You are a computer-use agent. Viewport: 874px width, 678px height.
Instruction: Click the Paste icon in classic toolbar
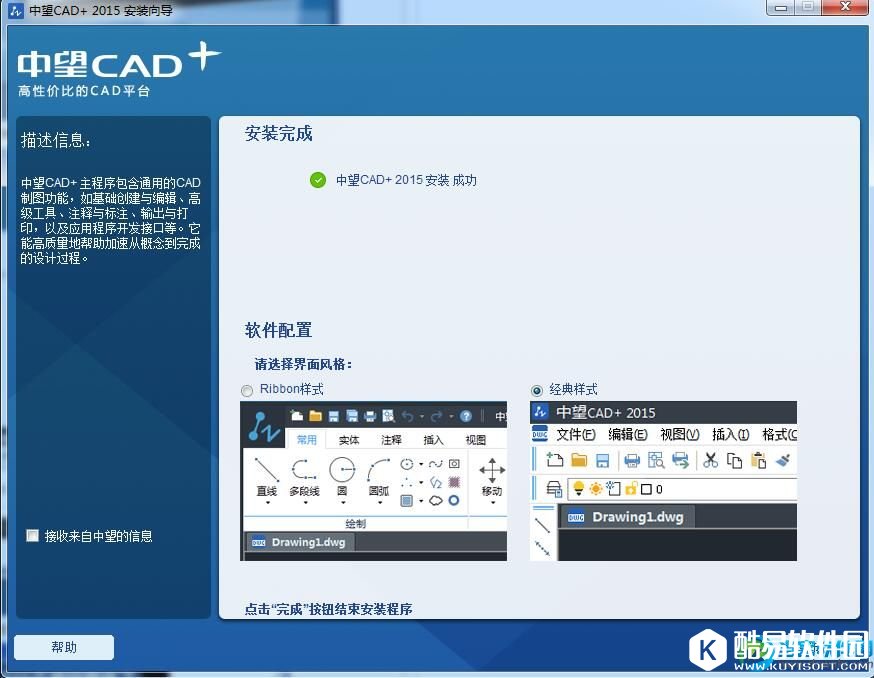[759, 461]
